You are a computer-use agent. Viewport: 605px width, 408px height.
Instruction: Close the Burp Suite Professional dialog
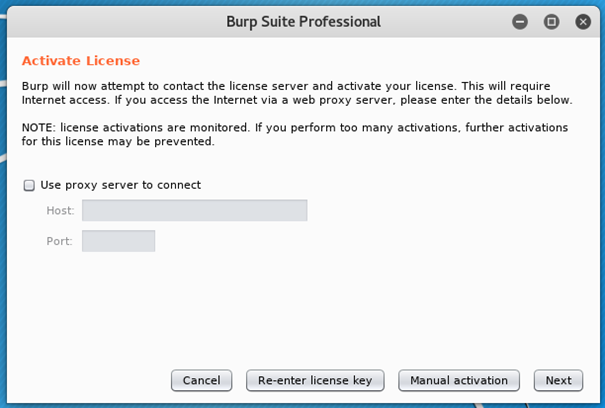coord(583,21)
